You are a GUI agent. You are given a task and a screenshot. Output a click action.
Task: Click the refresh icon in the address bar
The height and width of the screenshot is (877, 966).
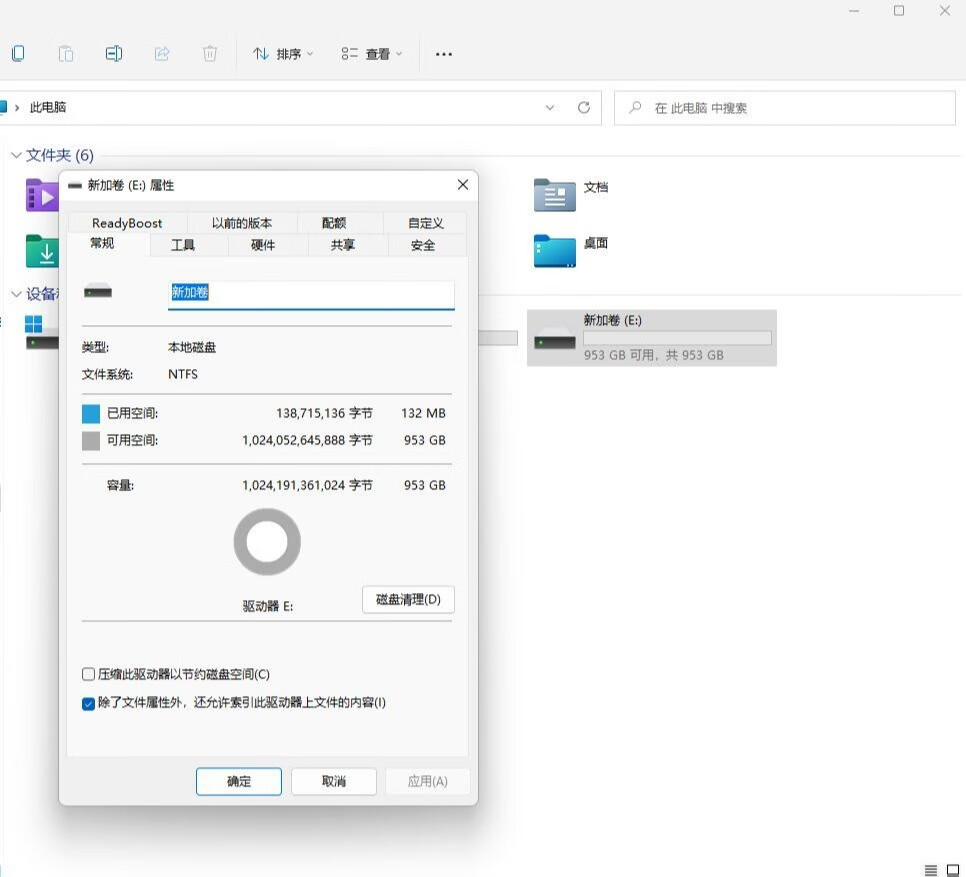584,107
